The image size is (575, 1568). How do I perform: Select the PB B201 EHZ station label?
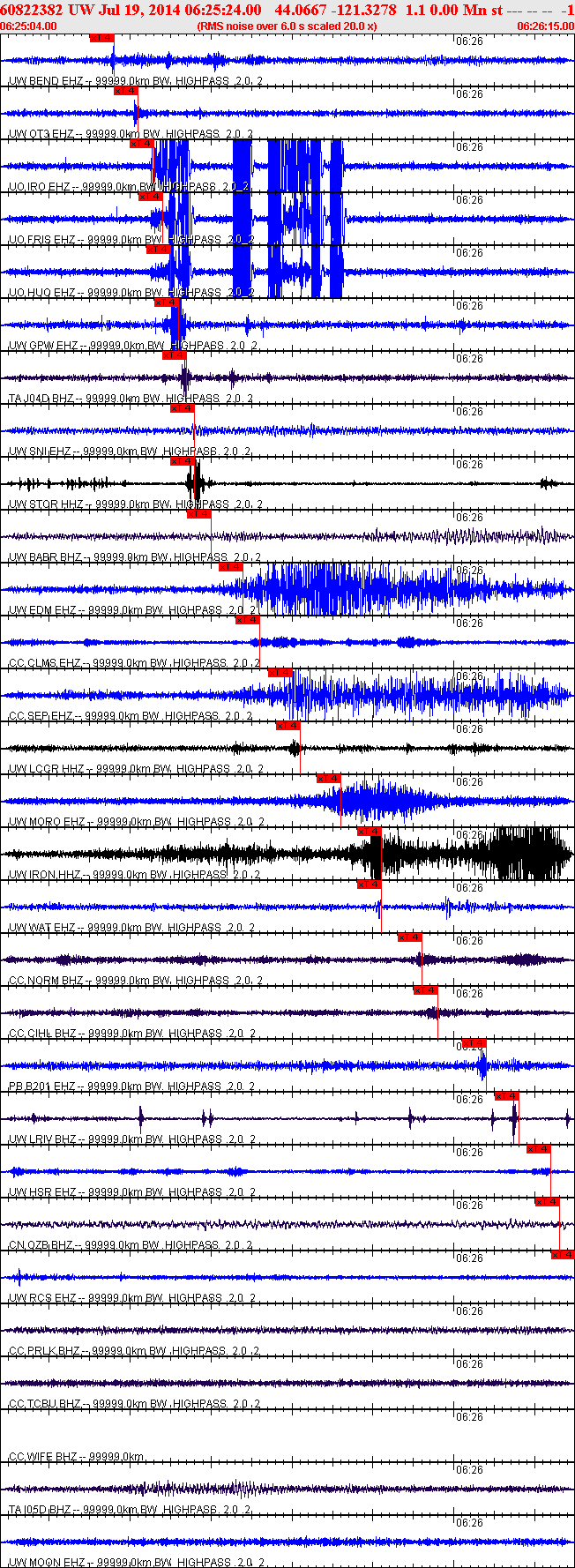tap(133, 1086)
